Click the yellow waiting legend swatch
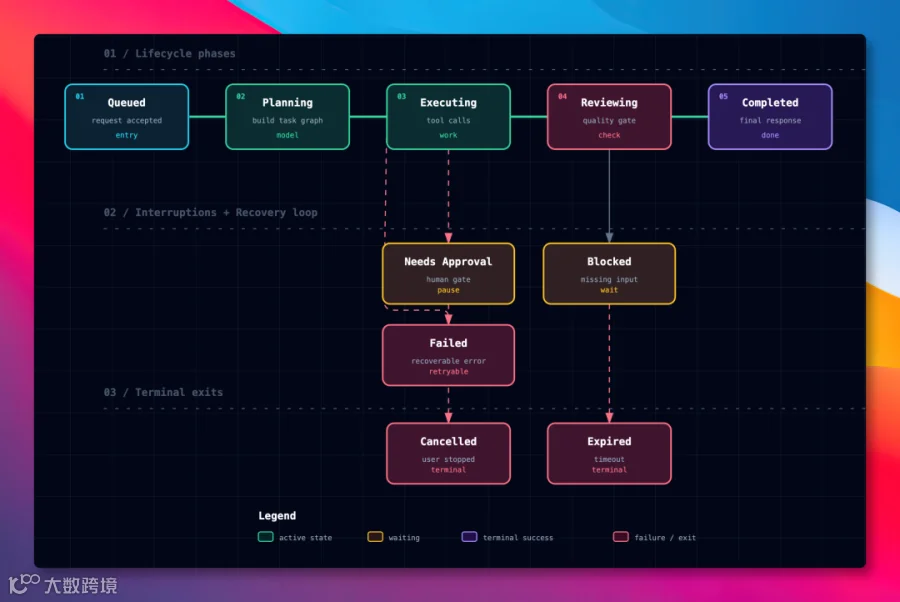This screenshot has height=602, width=900. click(x=375, y=537)
